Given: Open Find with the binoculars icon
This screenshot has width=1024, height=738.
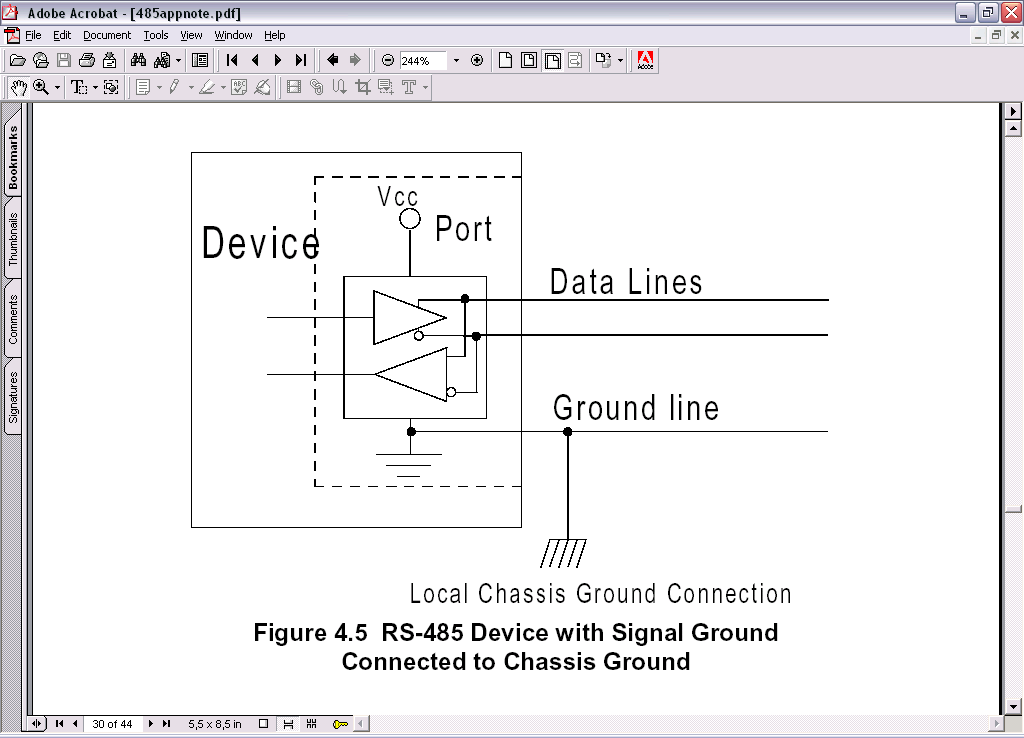Looking at the screenshot, I should pyautogui.click(x=139, y=60).
